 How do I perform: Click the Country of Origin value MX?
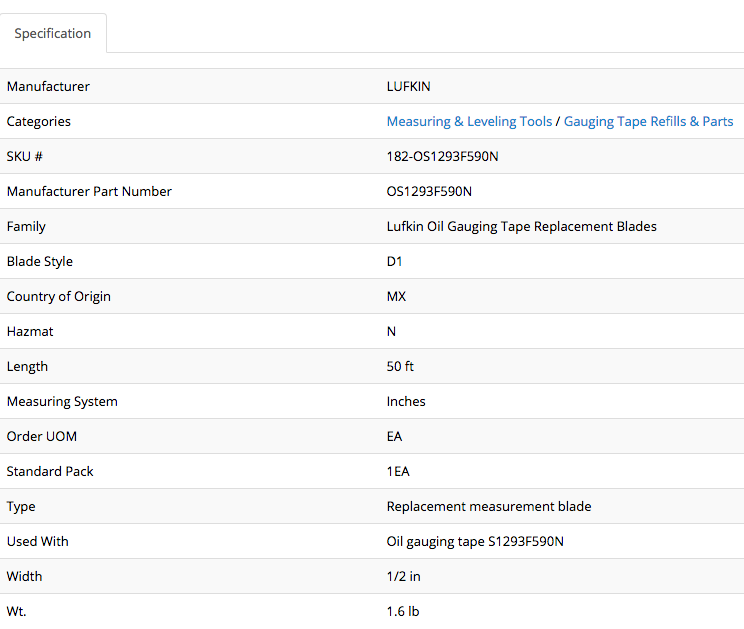point(396,296)
